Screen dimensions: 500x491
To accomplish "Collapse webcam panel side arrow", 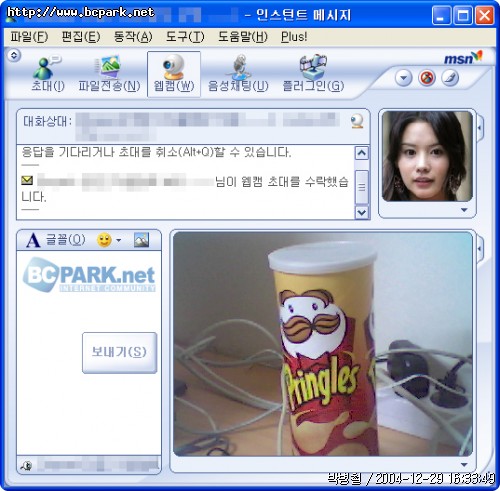I will point(480,249).
